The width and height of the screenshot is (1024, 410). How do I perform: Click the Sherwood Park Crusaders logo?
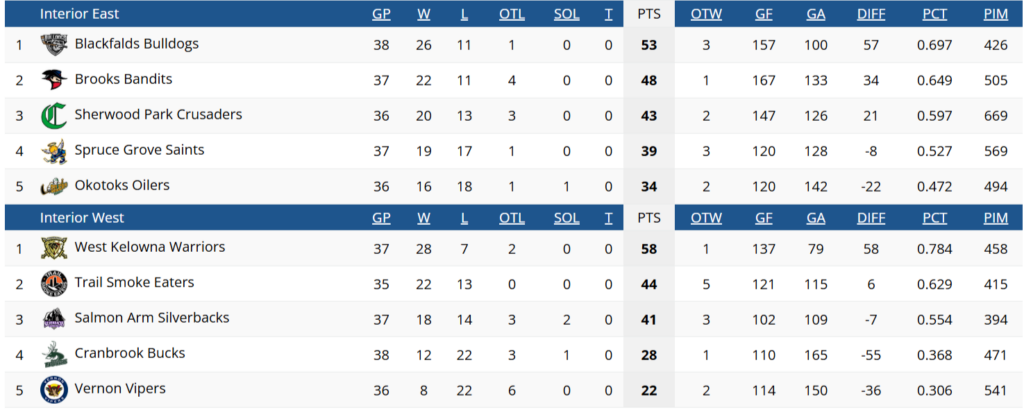[54, 116]
